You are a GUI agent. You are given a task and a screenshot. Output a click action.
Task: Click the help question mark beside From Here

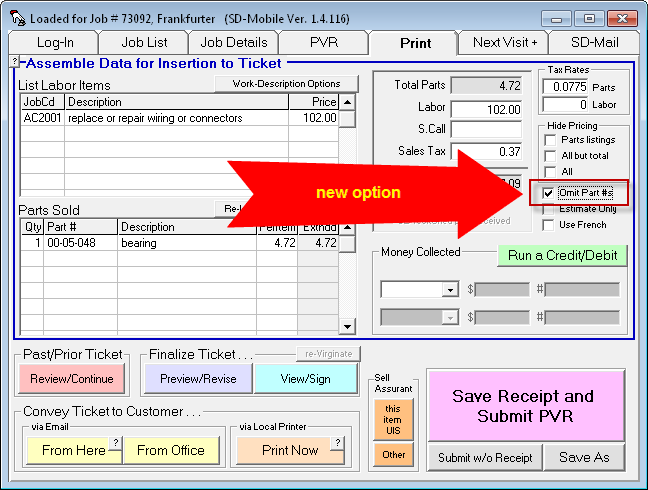tap(114, 443)
